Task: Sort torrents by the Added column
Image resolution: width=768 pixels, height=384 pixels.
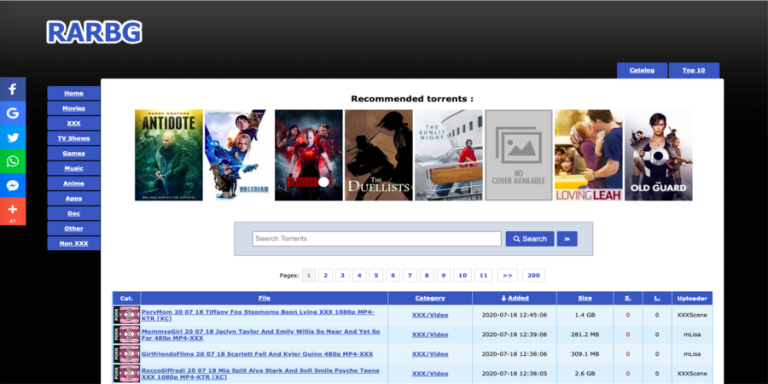Action: (x=514, y=298)
